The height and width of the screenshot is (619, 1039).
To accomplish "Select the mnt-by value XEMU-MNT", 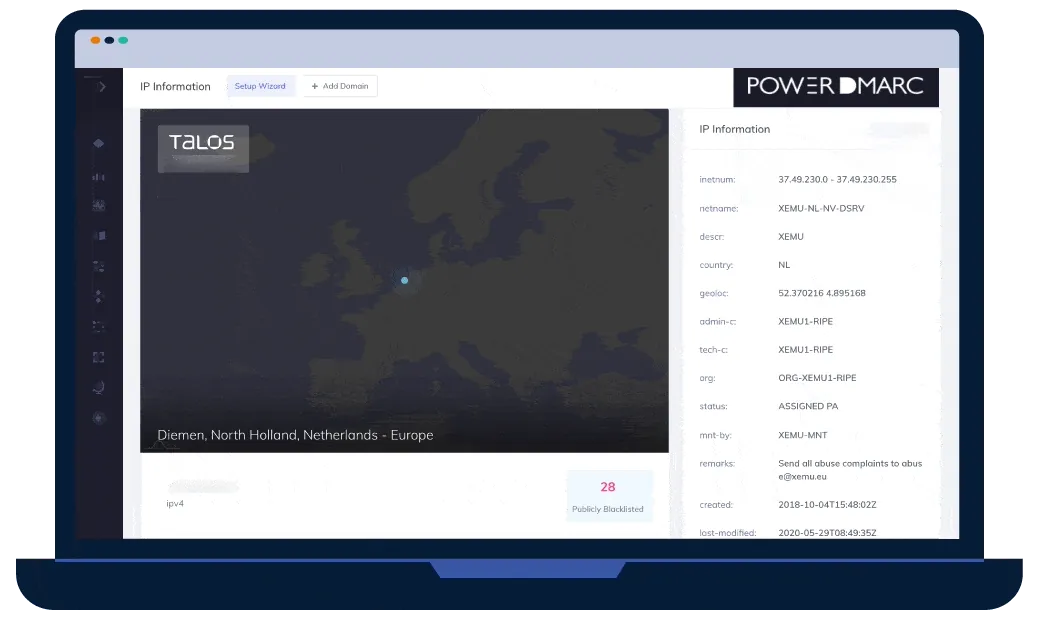I will [802, 435].
